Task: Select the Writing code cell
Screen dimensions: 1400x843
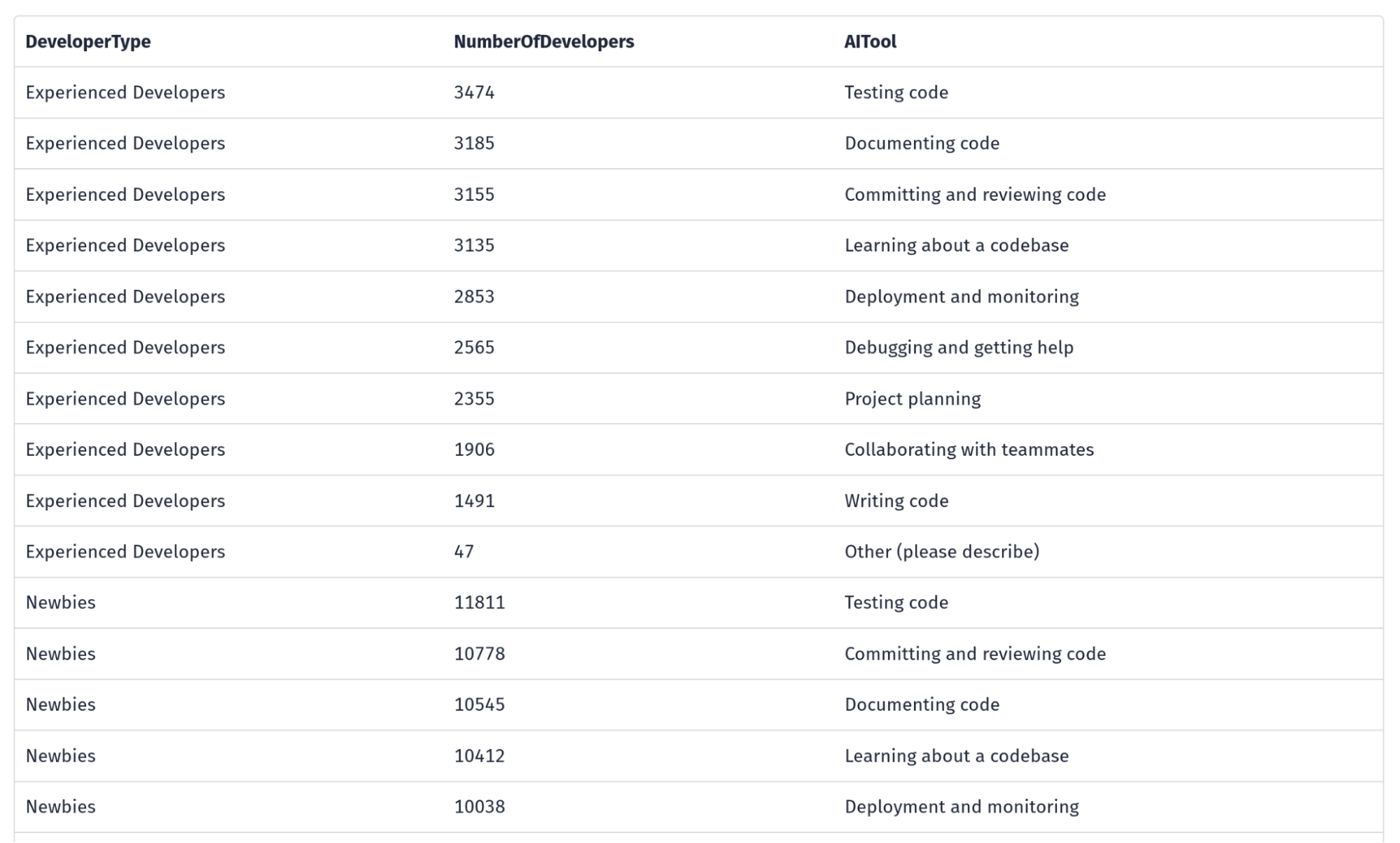Action: [x=896, y=501]
